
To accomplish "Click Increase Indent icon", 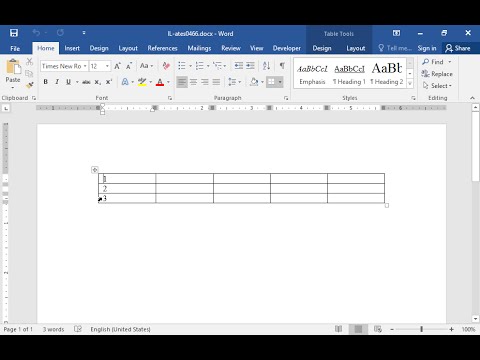I will point(250,66).
